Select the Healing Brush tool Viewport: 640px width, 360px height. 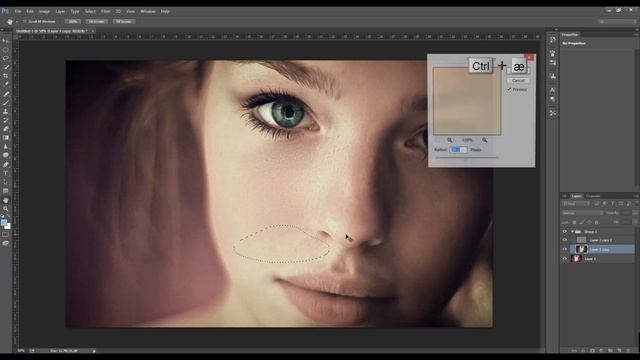click(x=6, y=94)
